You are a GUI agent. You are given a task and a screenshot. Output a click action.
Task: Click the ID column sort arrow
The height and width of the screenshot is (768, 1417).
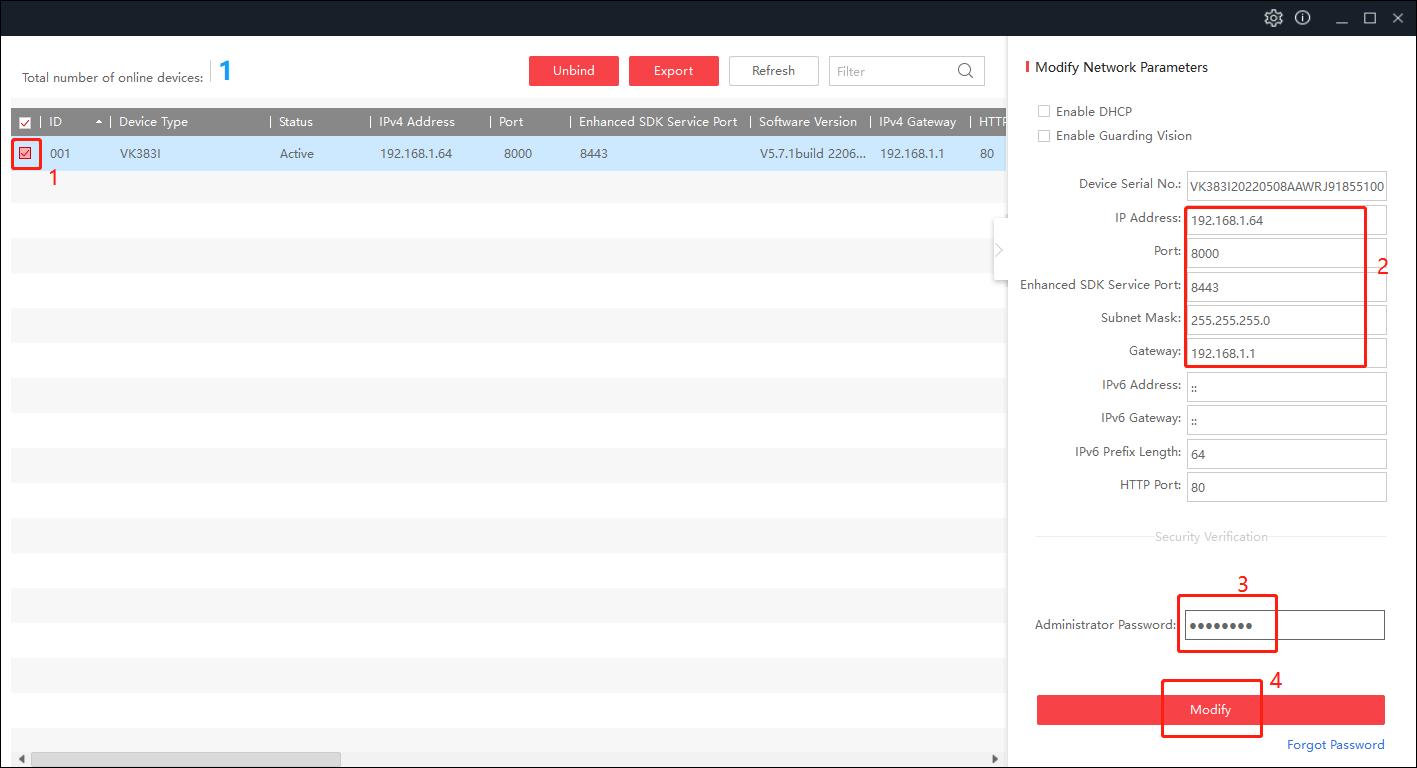[99, 122]
